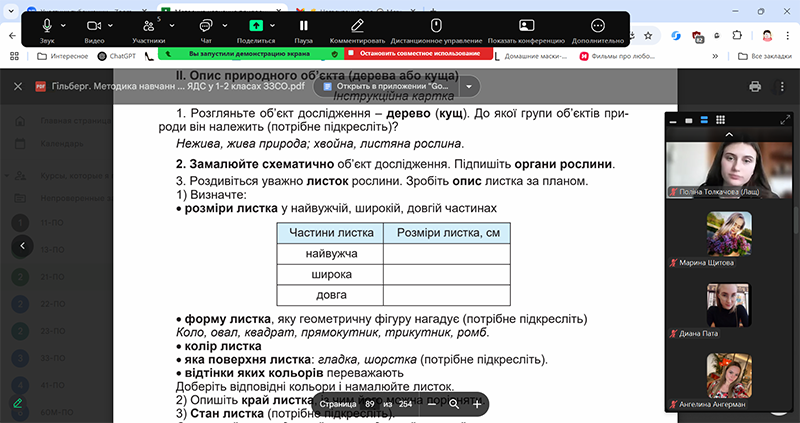The width and height of the screenshot is (800, 423).
Task: Select Поліна Толкачова video tile
Action: pos(729,170)
